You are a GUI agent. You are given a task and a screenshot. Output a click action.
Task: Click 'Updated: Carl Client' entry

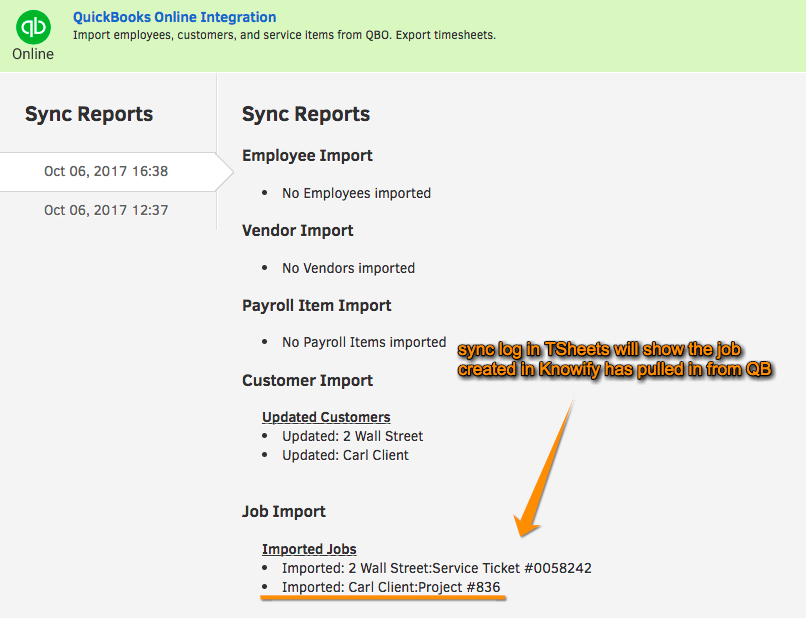(345, 456)
